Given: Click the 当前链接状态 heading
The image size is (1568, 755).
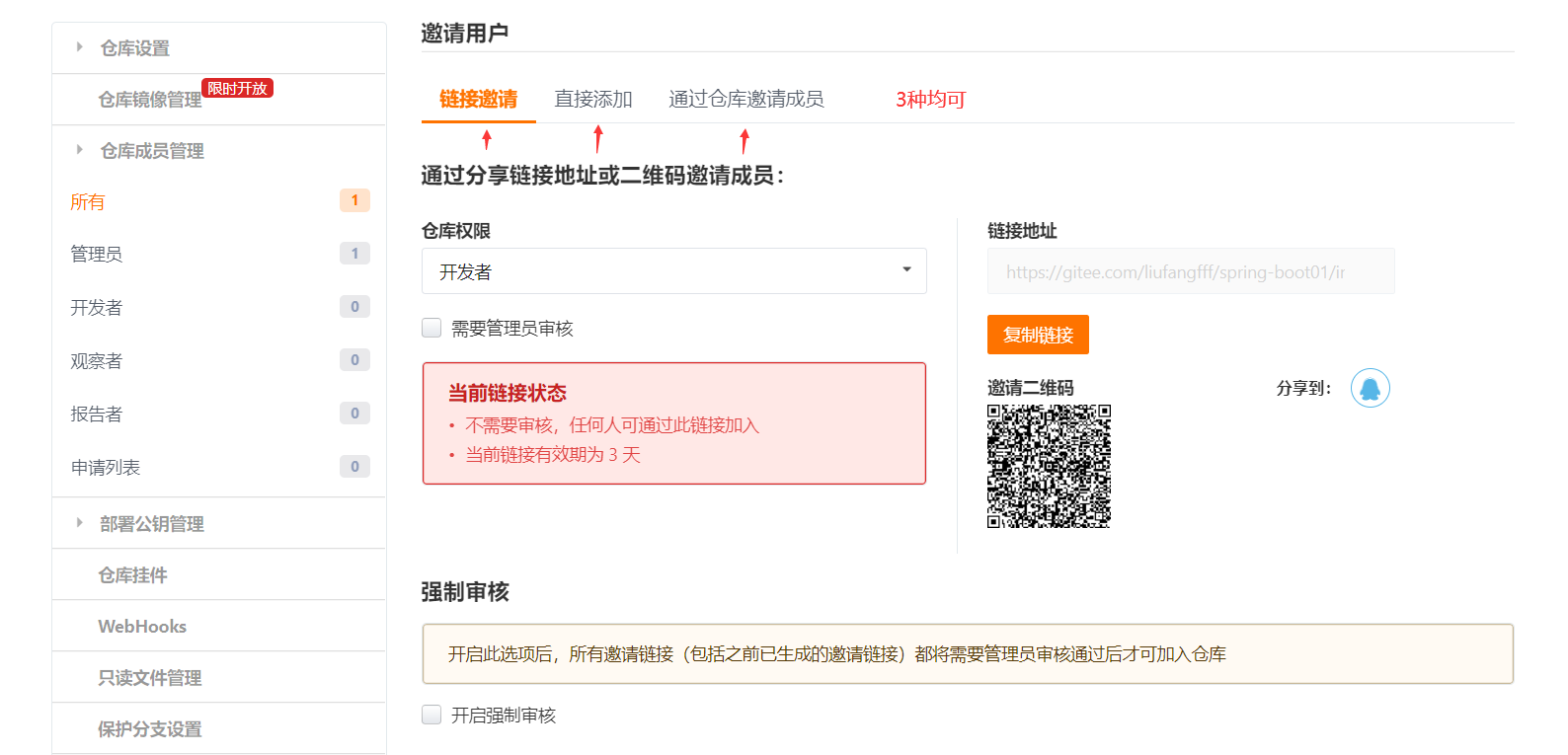Looking at the screenshot, I should point(508,393).
